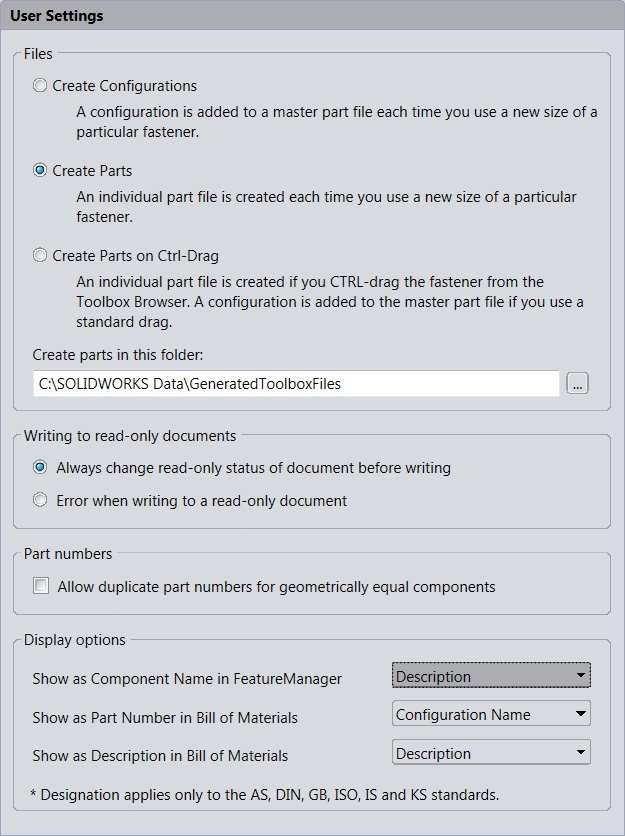Expand the Part Number in Bill of Materials dropdown

tap(491, 713)
